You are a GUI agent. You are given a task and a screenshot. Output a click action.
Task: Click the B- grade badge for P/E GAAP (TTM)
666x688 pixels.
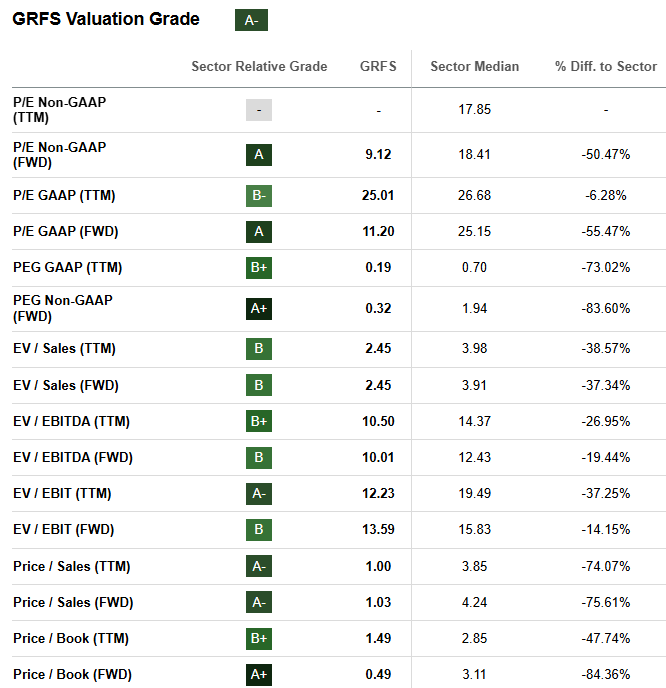point(259,195)
